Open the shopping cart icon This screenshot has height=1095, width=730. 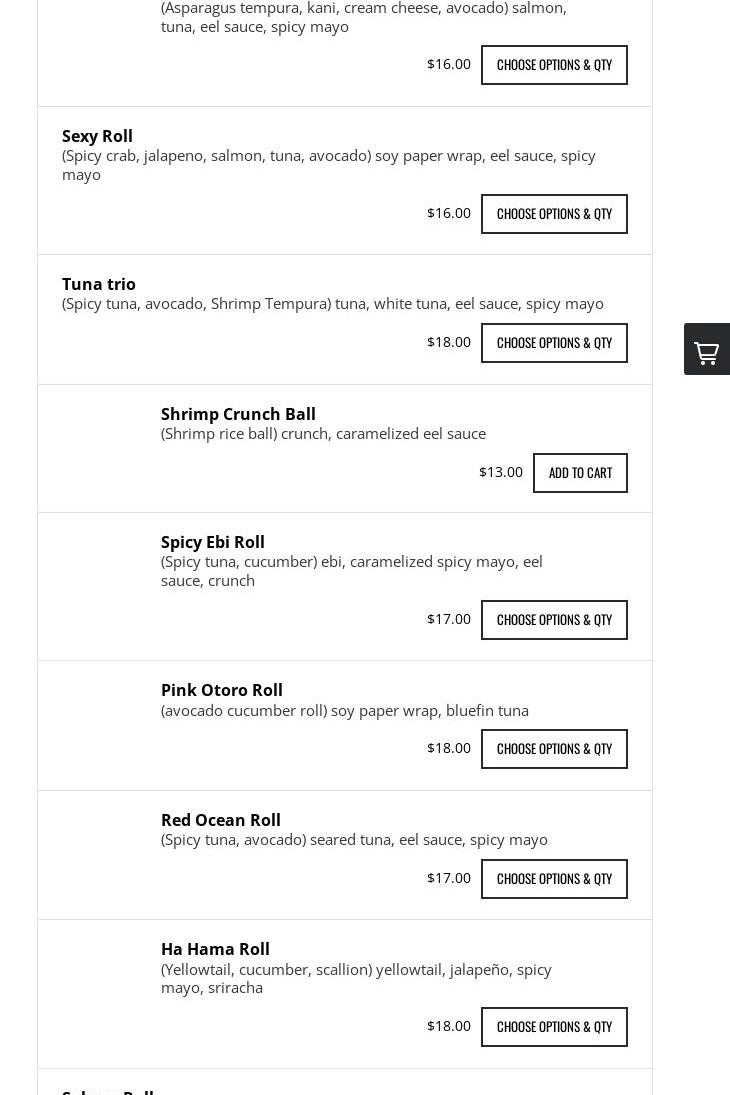coord(707,352)
